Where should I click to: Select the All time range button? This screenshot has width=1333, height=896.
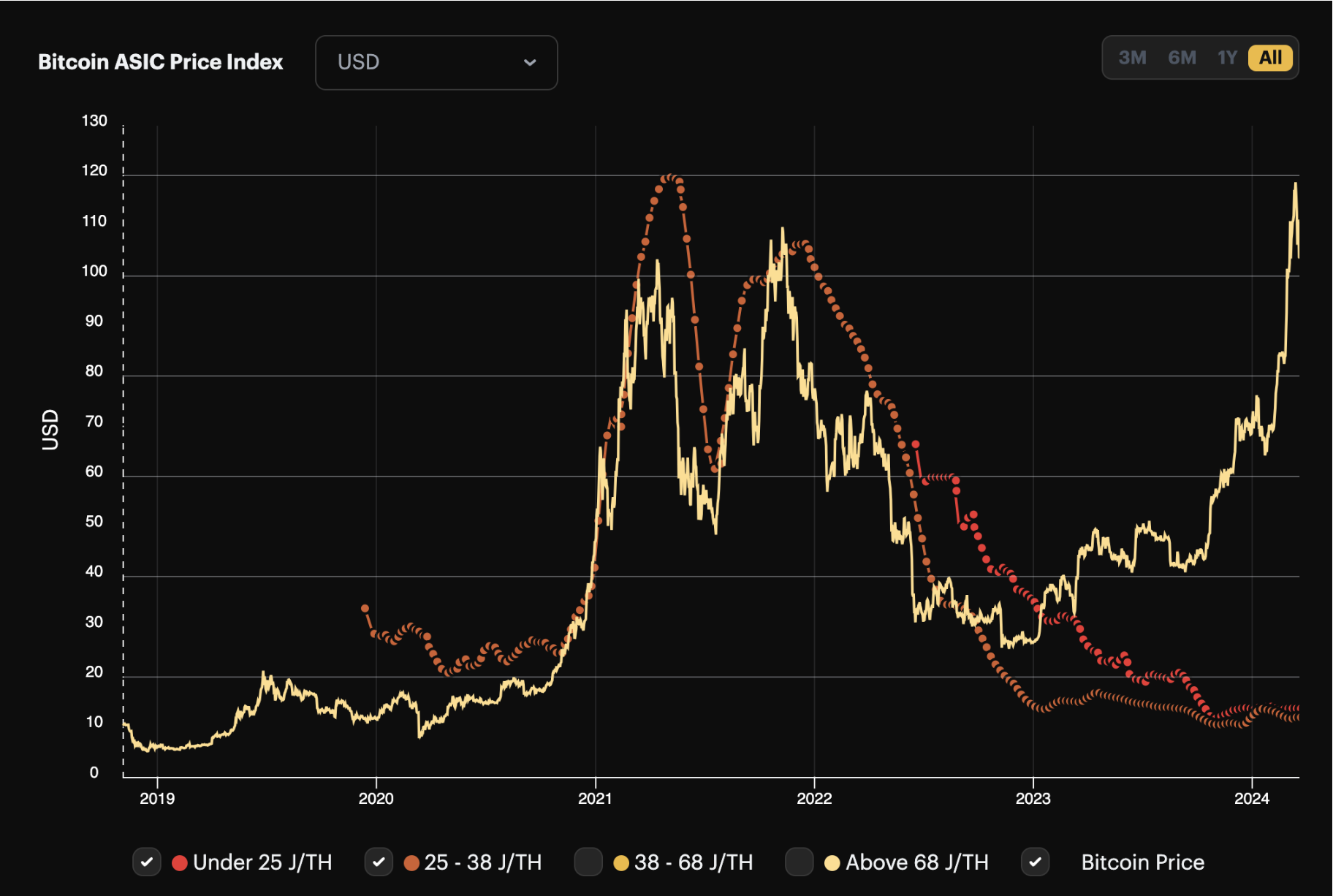click(x=1270, y=58)
